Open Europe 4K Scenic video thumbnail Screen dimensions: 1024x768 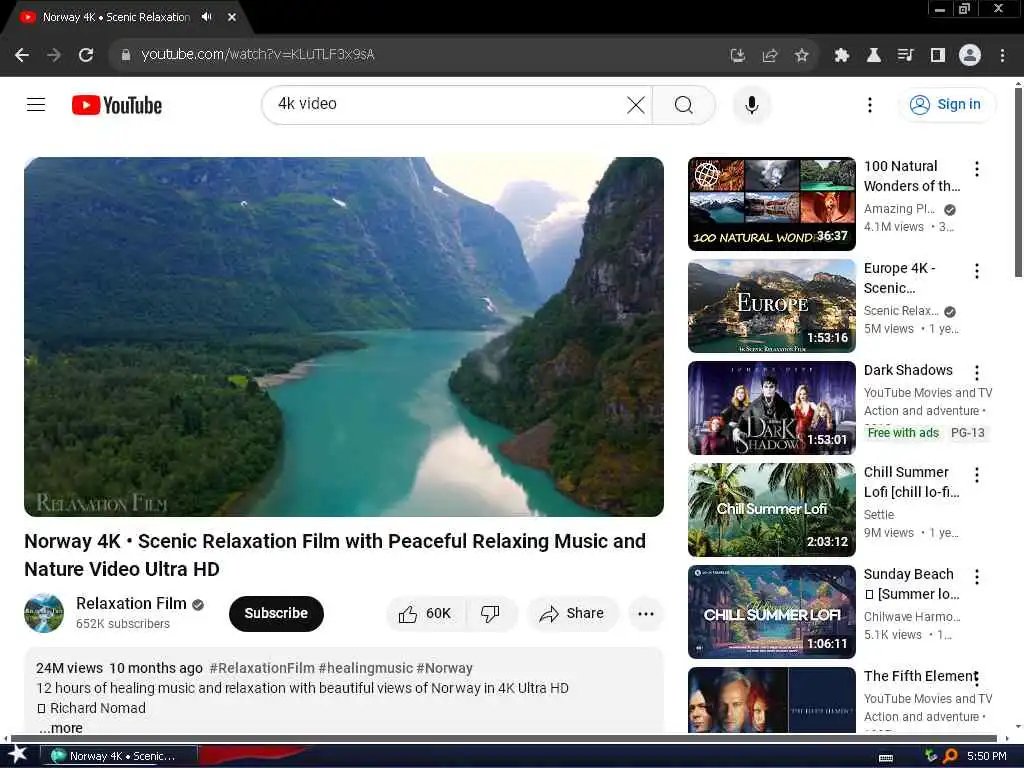pyautogui.click(x=771, y=306)
